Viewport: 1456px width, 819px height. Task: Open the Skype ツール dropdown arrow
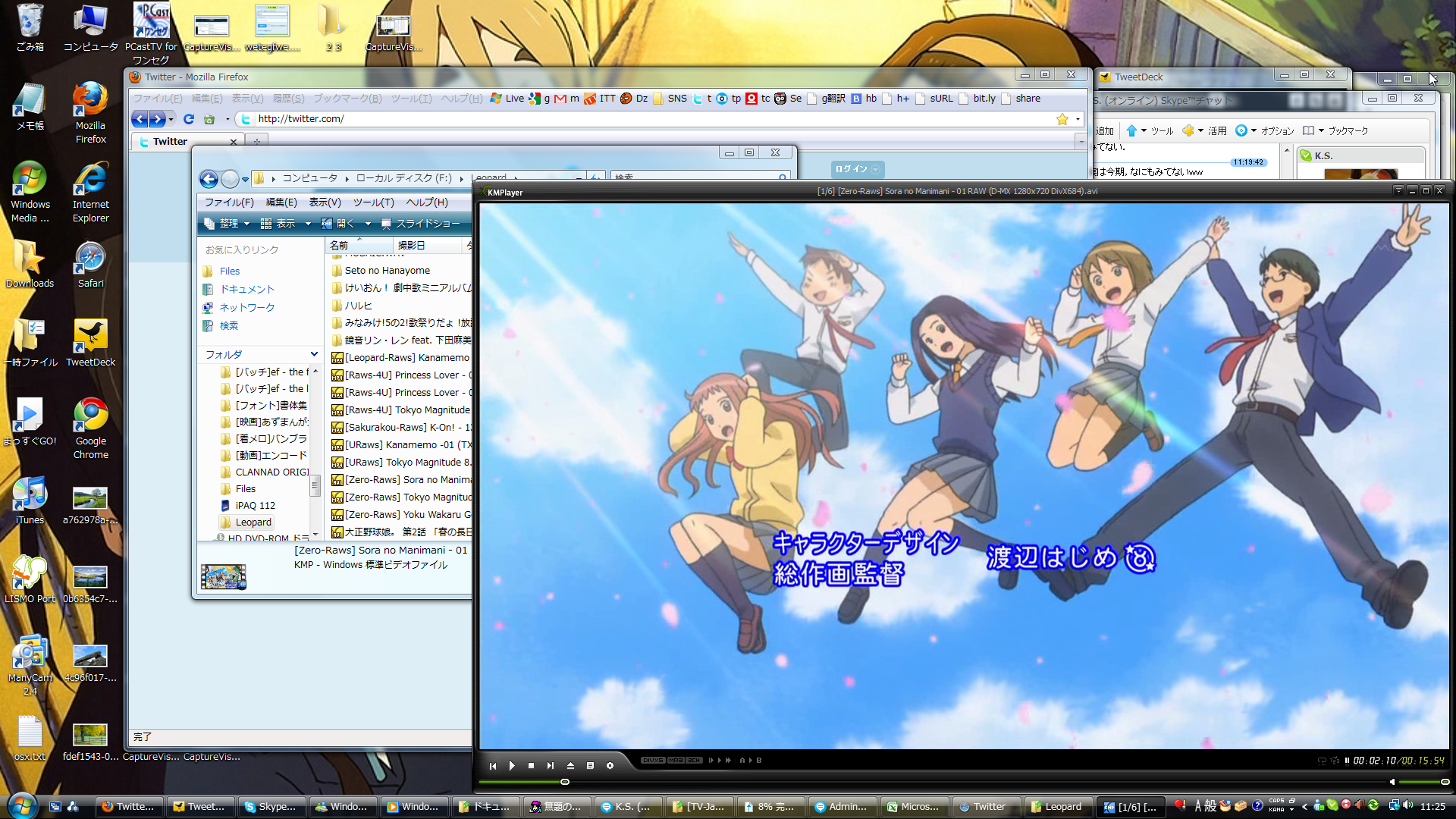pyautogui.click(x=1144, y=130)
